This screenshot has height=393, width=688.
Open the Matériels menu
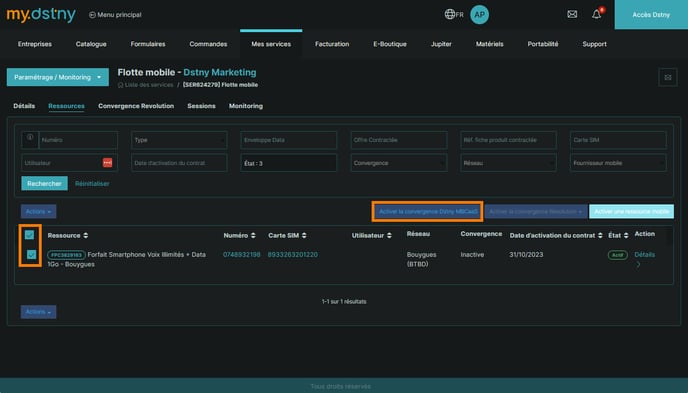coord(490,44)
